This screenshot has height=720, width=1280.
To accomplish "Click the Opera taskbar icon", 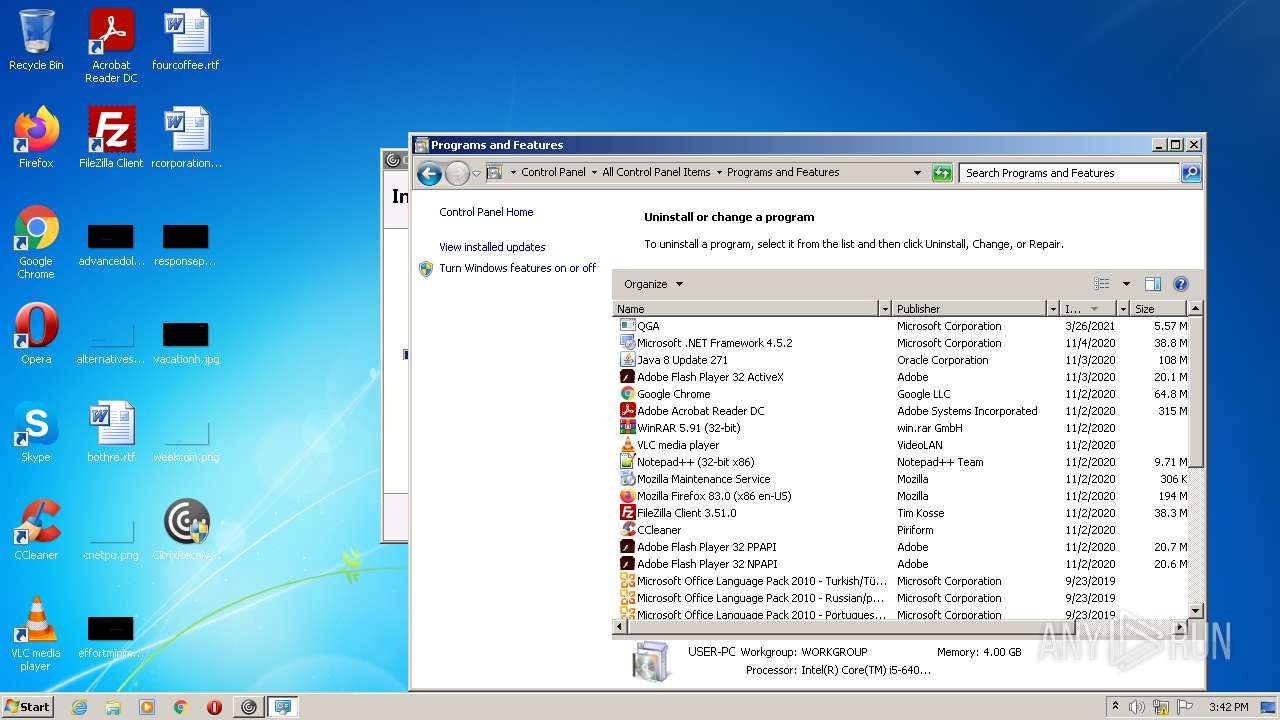I will coord(214,707).
